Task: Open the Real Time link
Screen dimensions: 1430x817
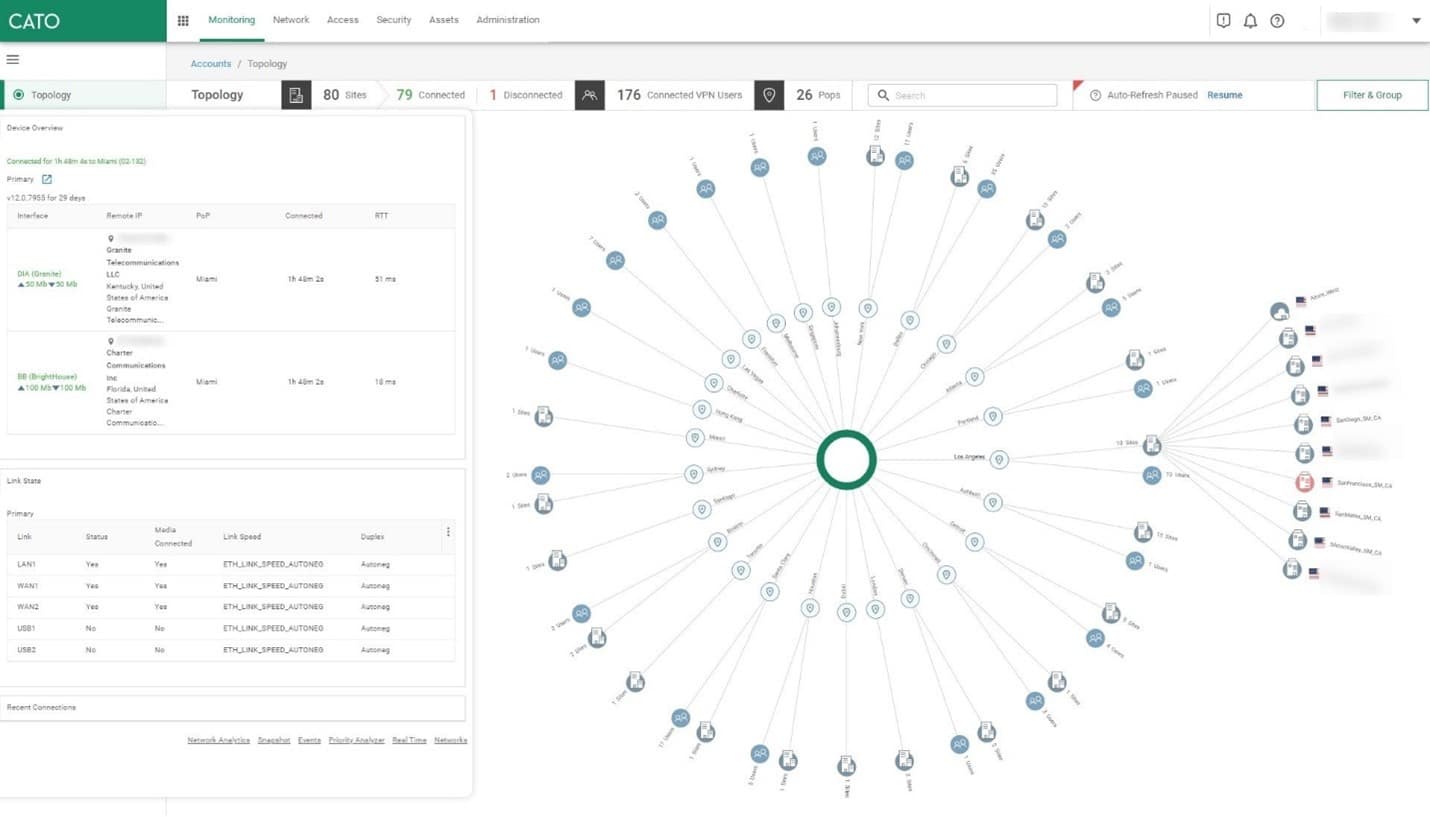Action: (x=409, y=740)
